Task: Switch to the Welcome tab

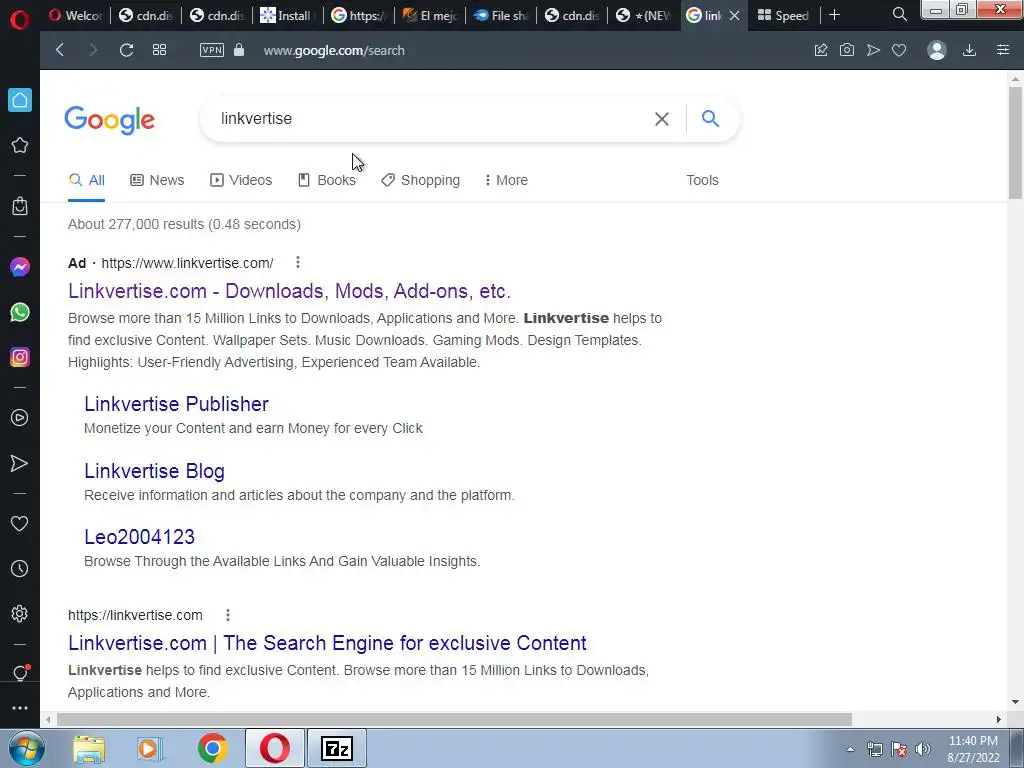Action: 75,15
